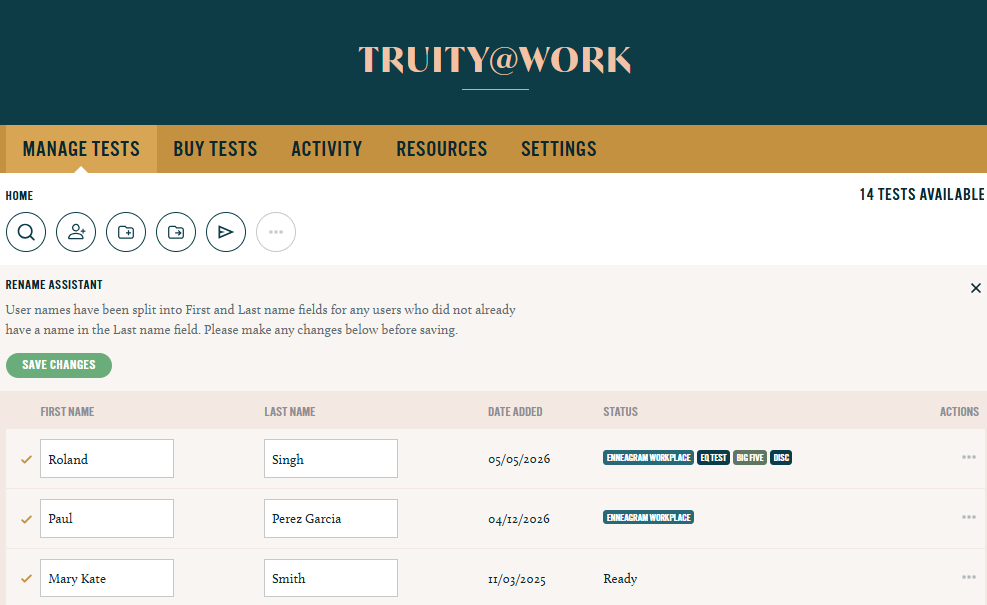Viewport: 987px width, 605px height.
Task: Click the EQ Test badge
Action: point(713,458)
